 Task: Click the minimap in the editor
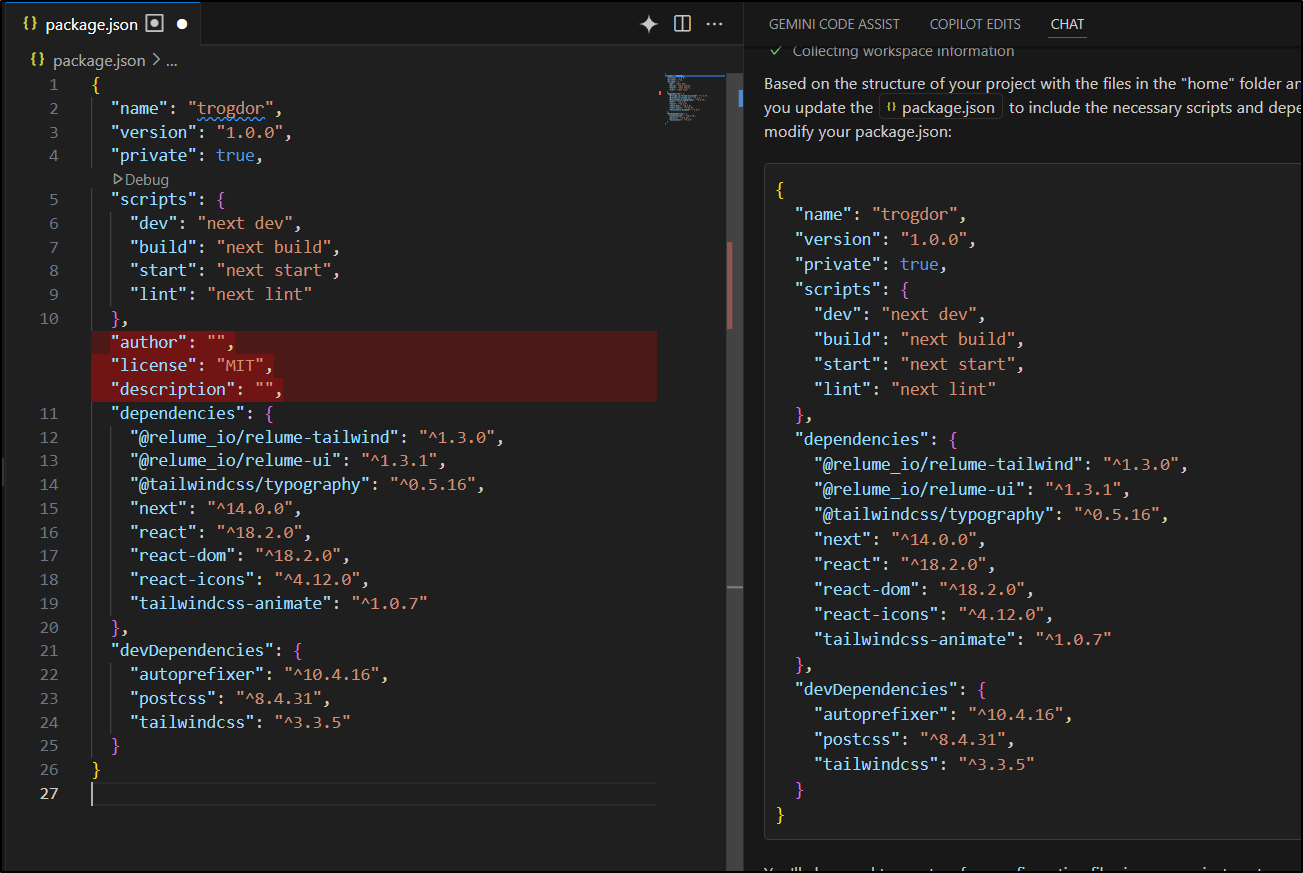click(694, 98)
